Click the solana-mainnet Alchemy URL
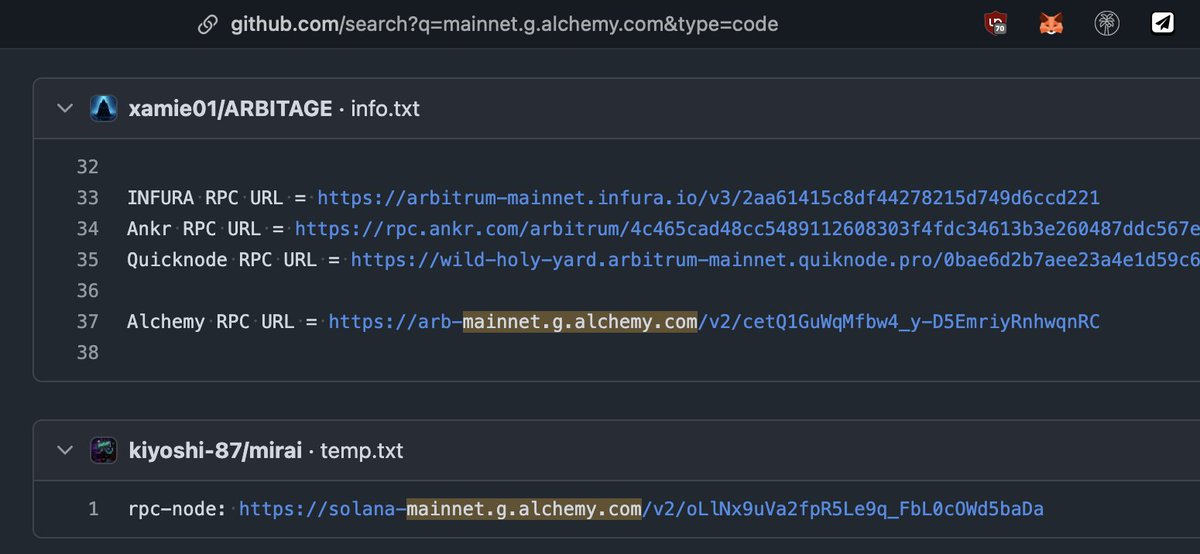 (641, 509)
